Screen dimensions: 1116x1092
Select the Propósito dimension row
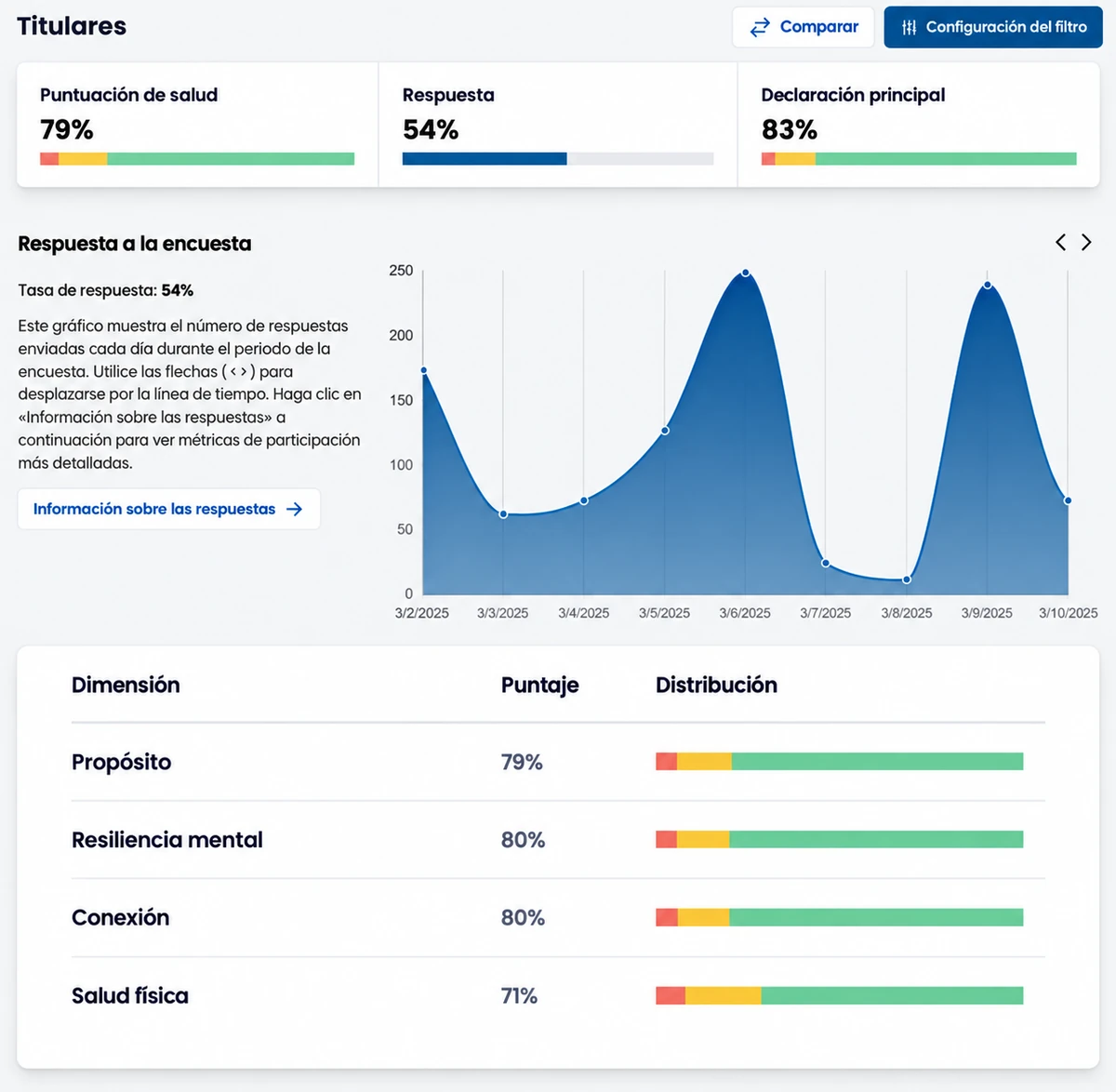pos(558,762)
